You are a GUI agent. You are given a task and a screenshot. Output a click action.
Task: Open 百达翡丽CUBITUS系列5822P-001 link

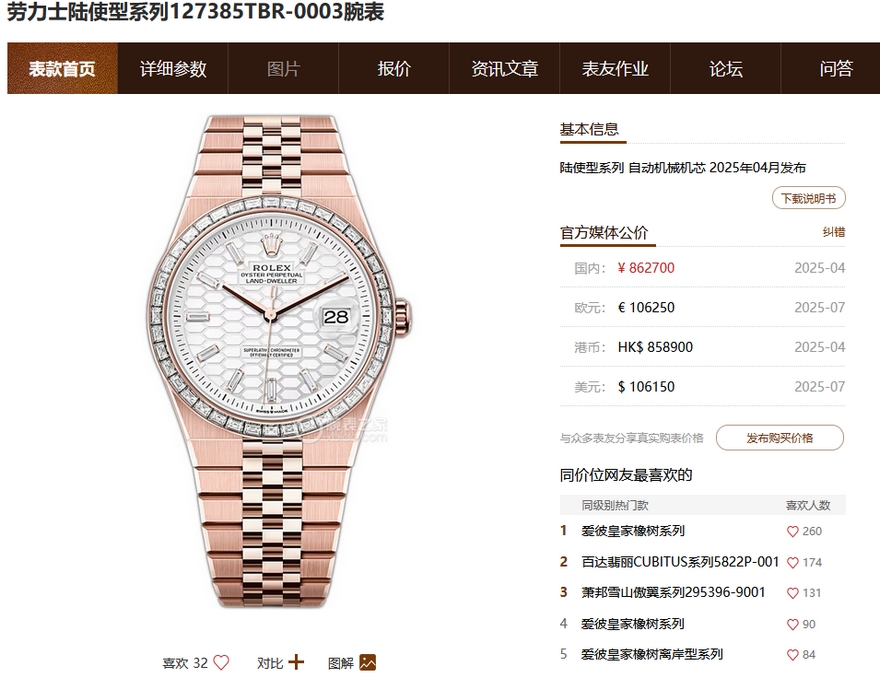pyautogui.click(x=680, y=562)
